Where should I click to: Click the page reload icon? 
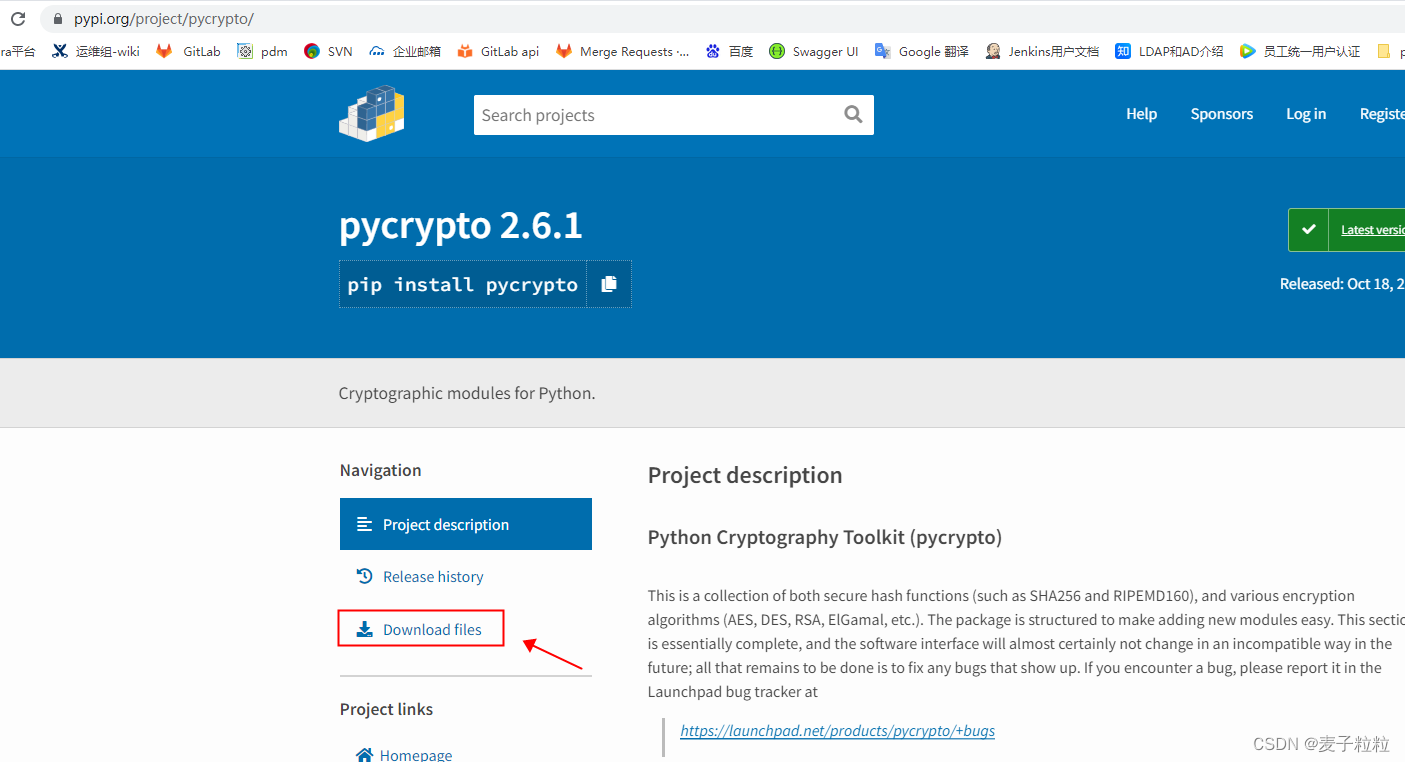pos(17,18)
